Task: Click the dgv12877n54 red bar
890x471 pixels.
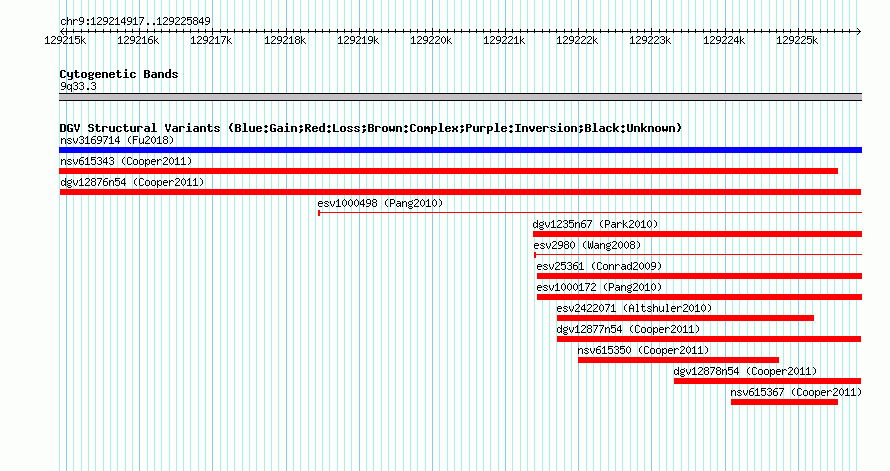Action: click(709, 339)
